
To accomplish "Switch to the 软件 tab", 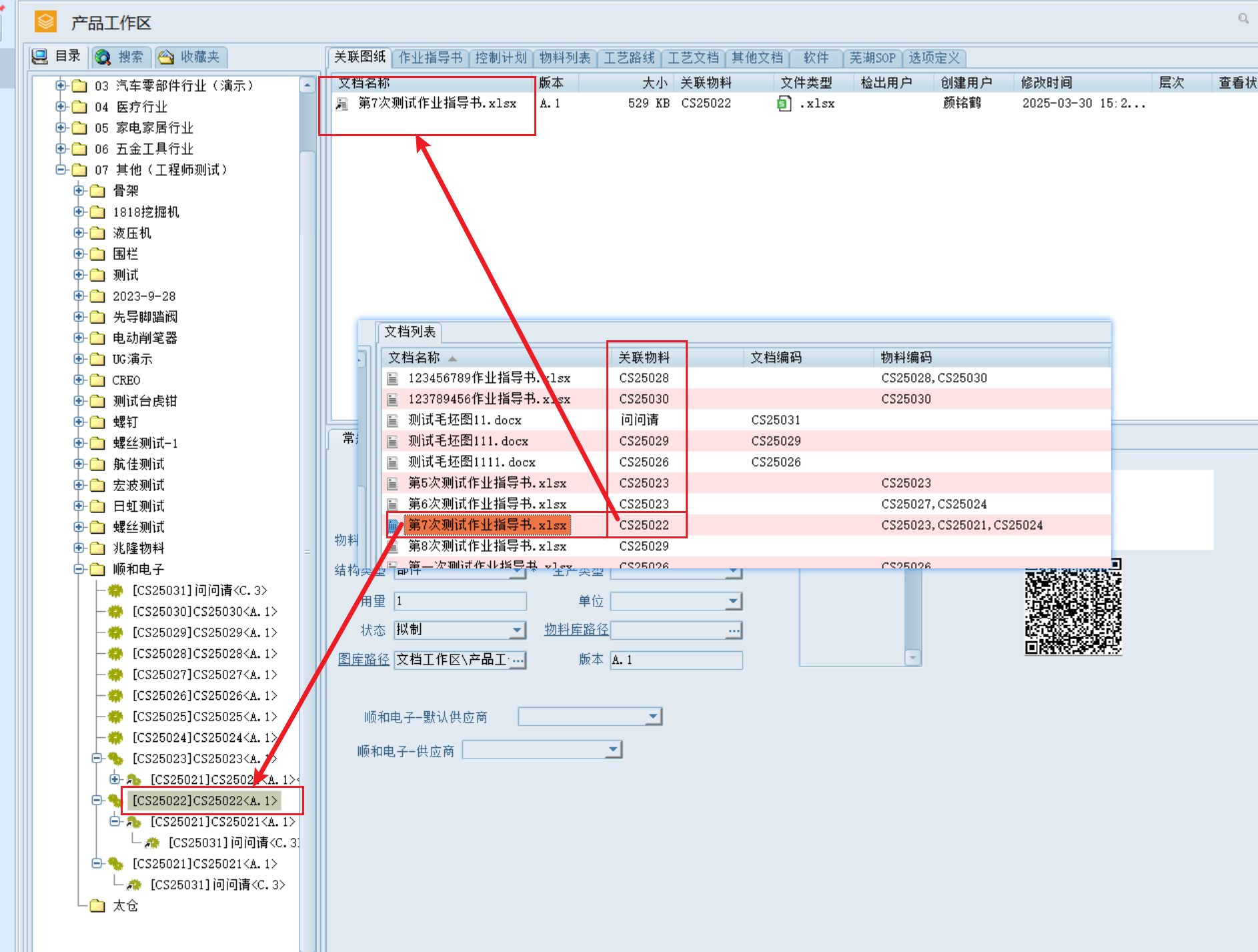I will point(815,58).
